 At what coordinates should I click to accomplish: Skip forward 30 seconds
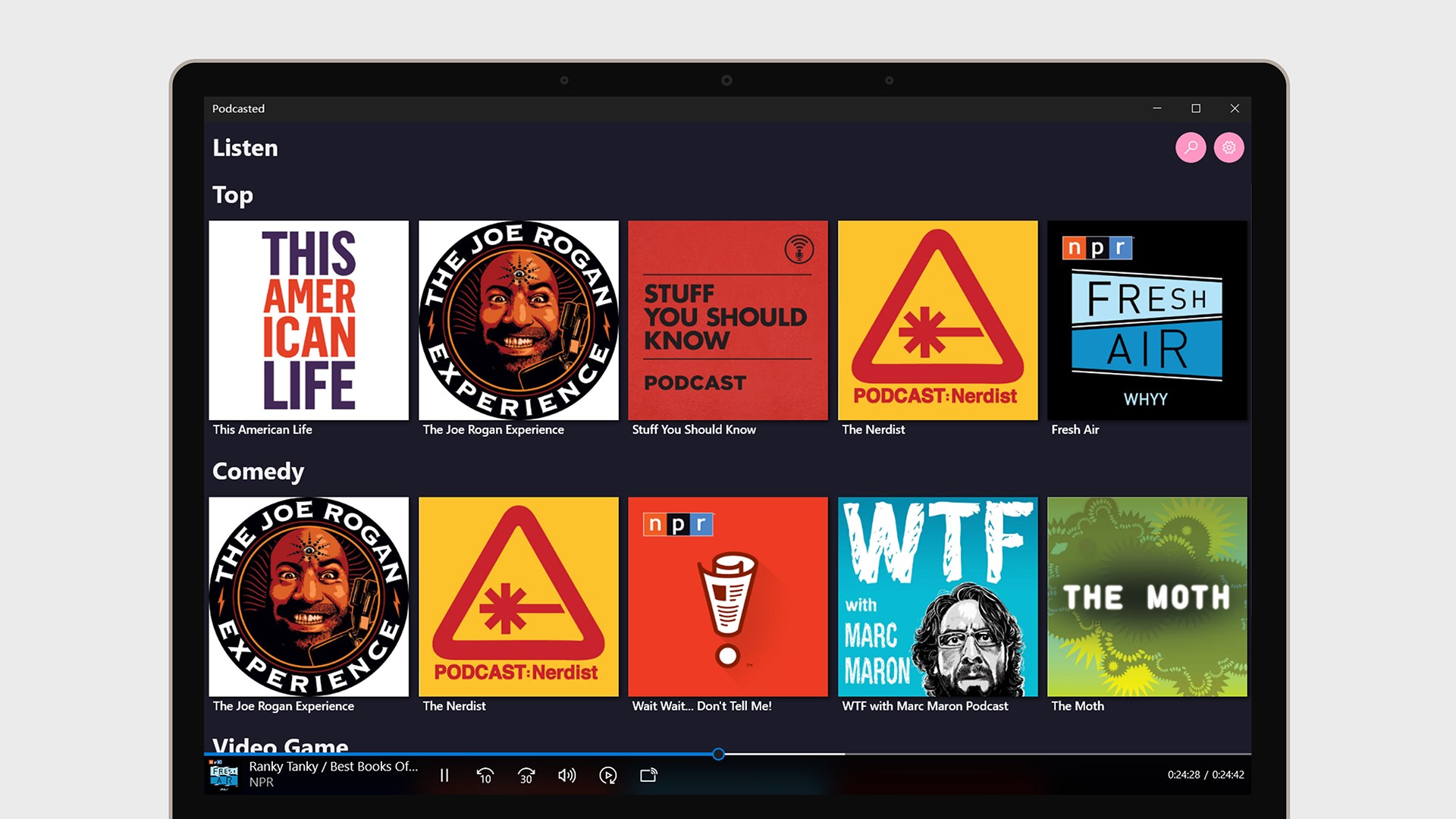coord(526,775)
